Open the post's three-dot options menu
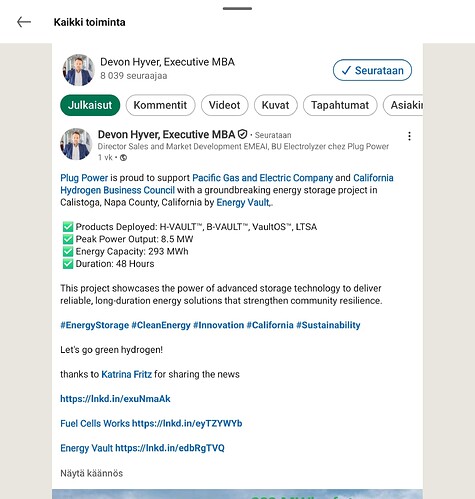Image resolution: width=475 pixels, height=499 pixels. click(409, 136)
